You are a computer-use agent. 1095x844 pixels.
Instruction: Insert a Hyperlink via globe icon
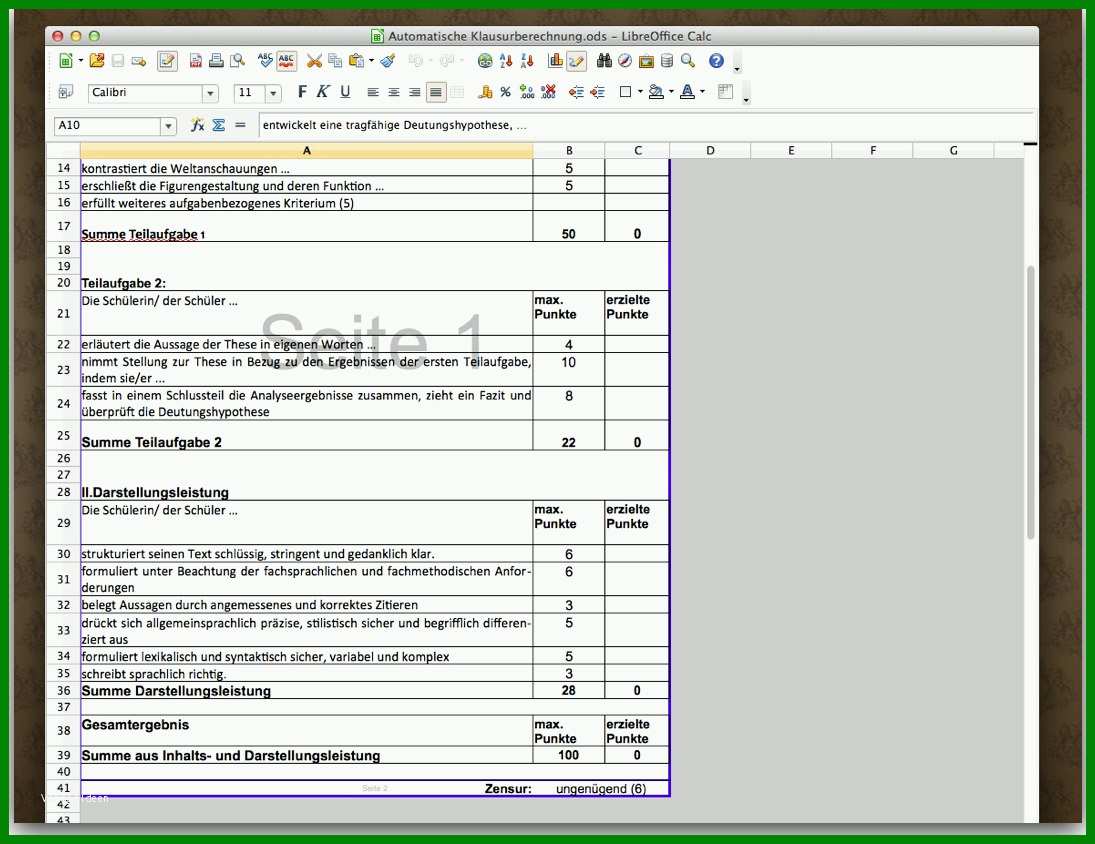coord(485,61)
